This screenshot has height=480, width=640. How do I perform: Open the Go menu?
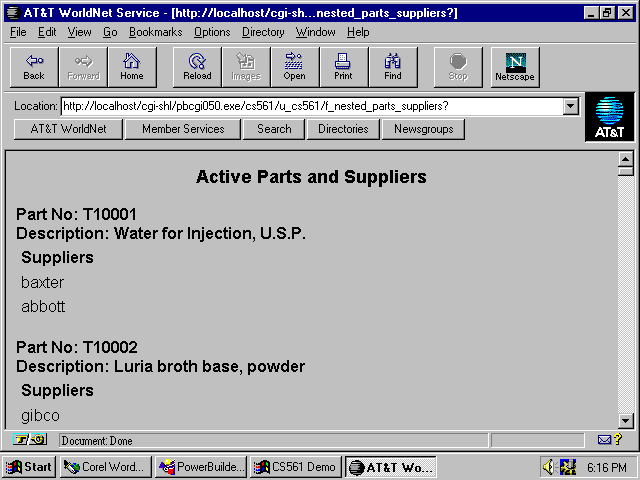coord(110,32)
